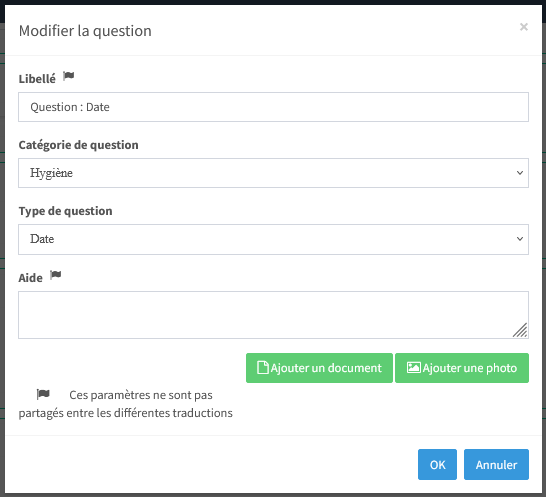The height and width of the screenshot is (497, 546).
Task: Cancel editing with the Annuler button
Action: click(496, 465)
